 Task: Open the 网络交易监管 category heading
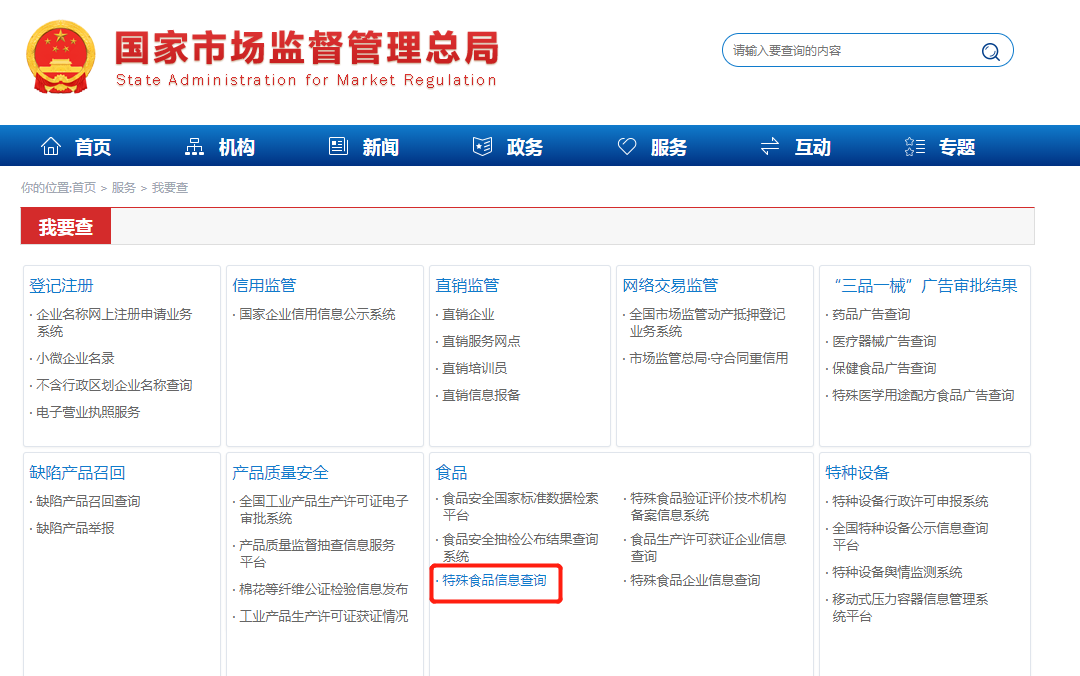670,285
